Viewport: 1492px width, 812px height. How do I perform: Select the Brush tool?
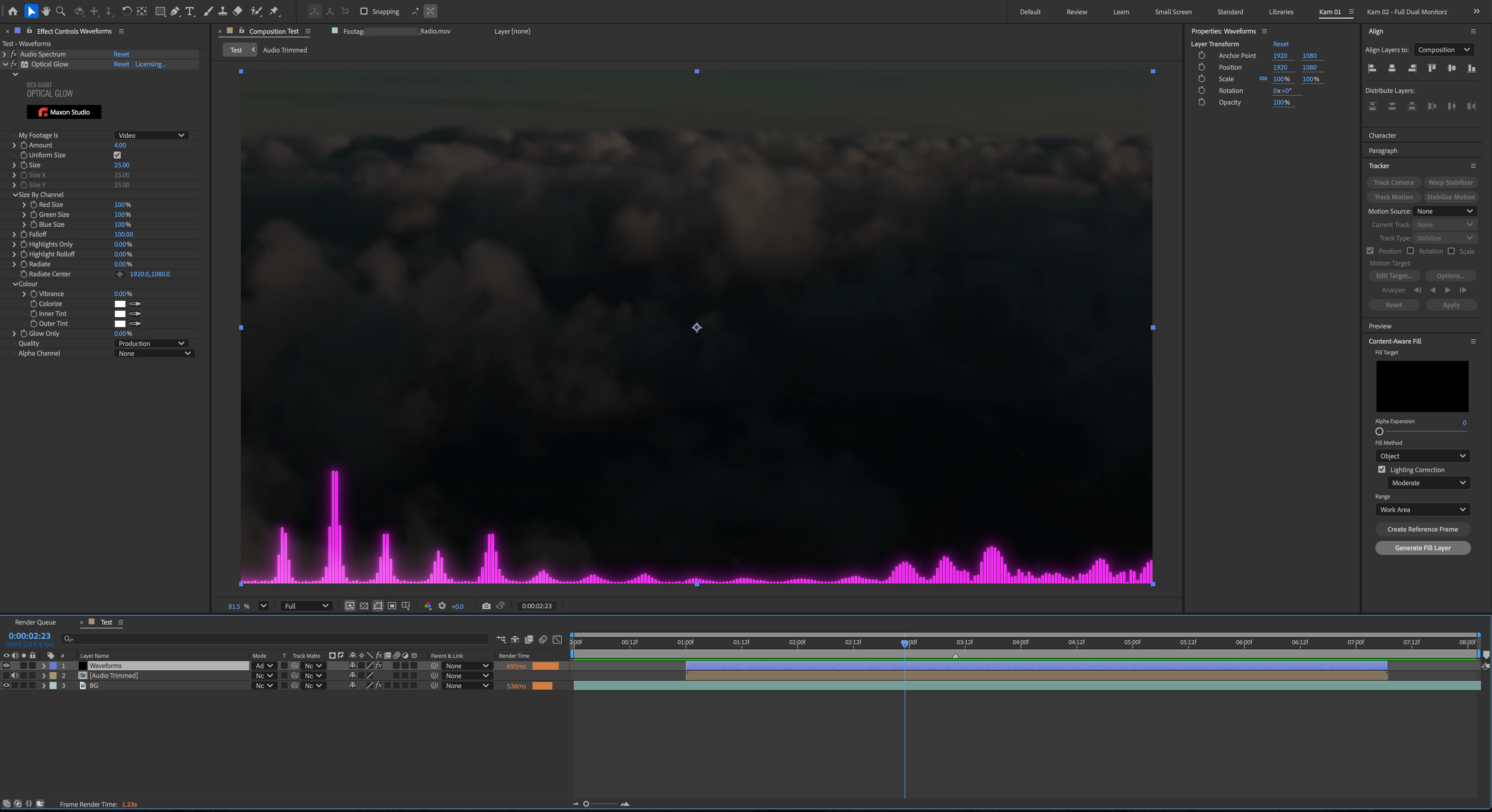tap(208, 11)
